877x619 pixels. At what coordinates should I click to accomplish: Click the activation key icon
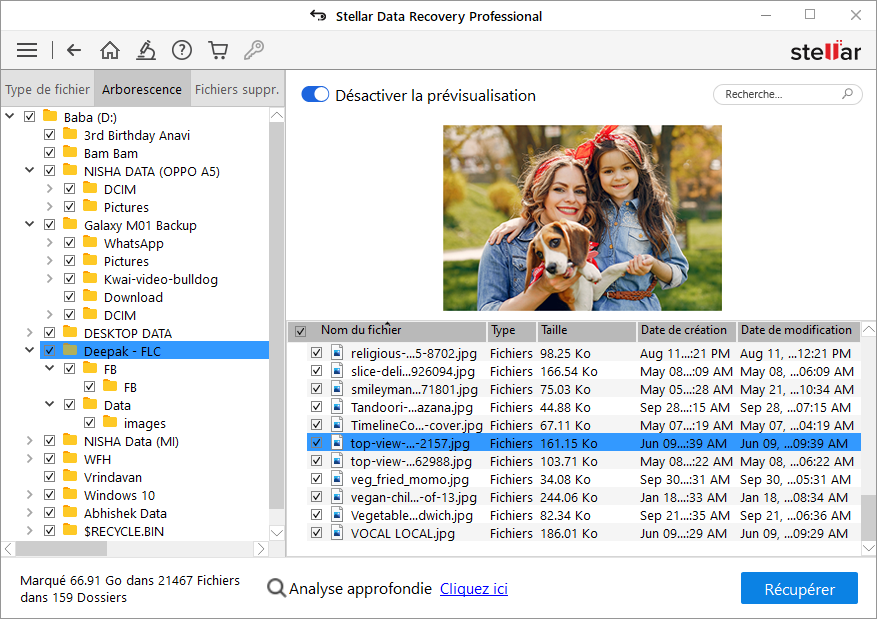[x=254, y=50]
